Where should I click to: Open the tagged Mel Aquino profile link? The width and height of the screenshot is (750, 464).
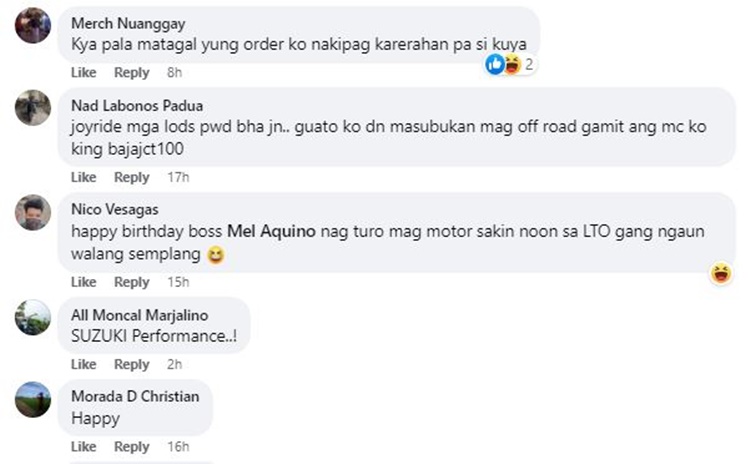[270, 231]
